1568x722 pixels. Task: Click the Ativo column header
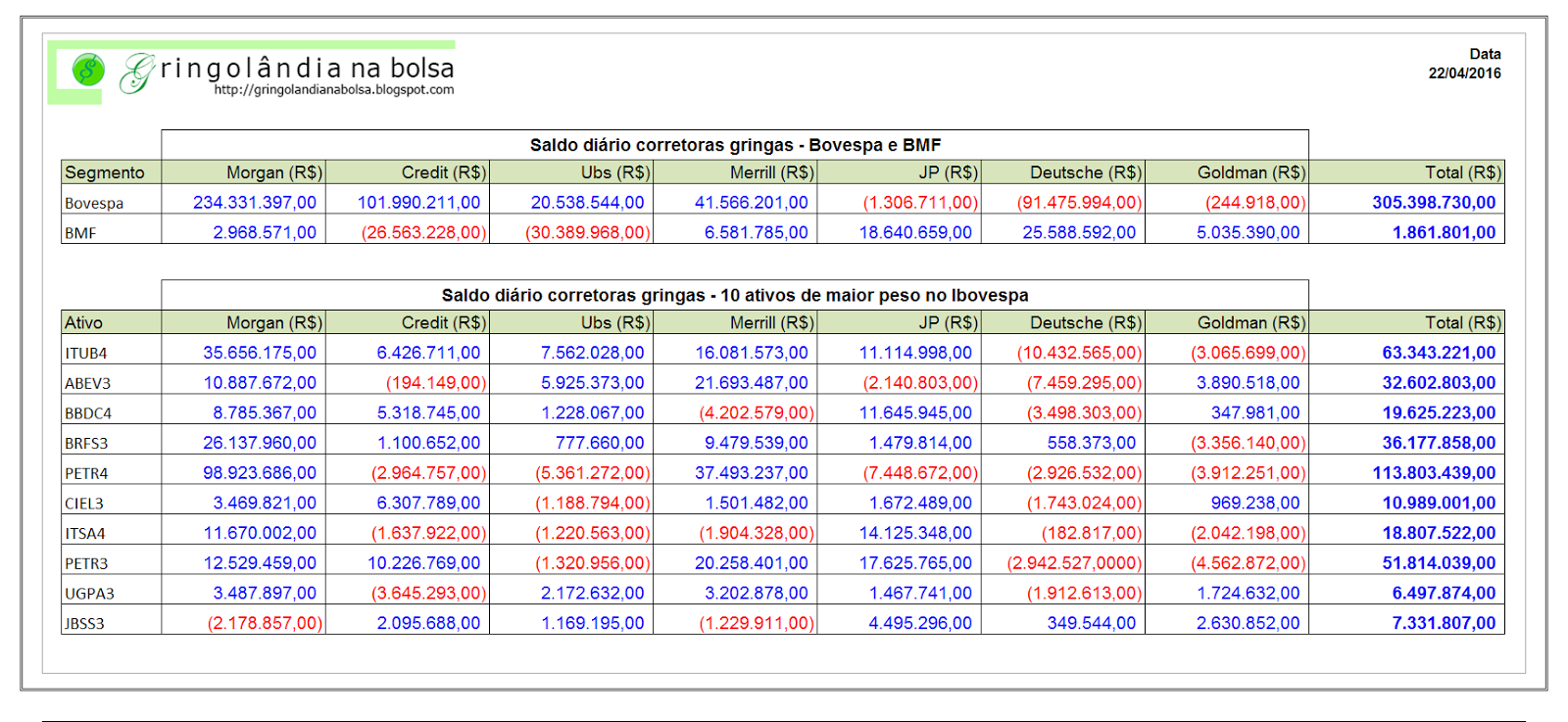coord(84,322)
